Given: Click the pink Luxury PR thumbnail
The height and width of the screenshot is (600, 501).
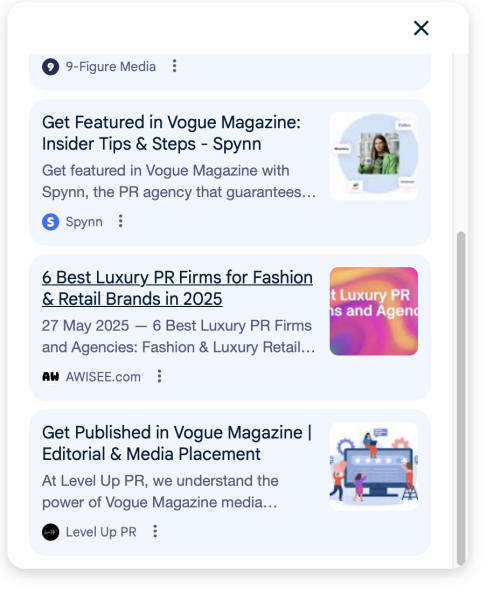Looking at the screenshot, I should tap(374, 311).
